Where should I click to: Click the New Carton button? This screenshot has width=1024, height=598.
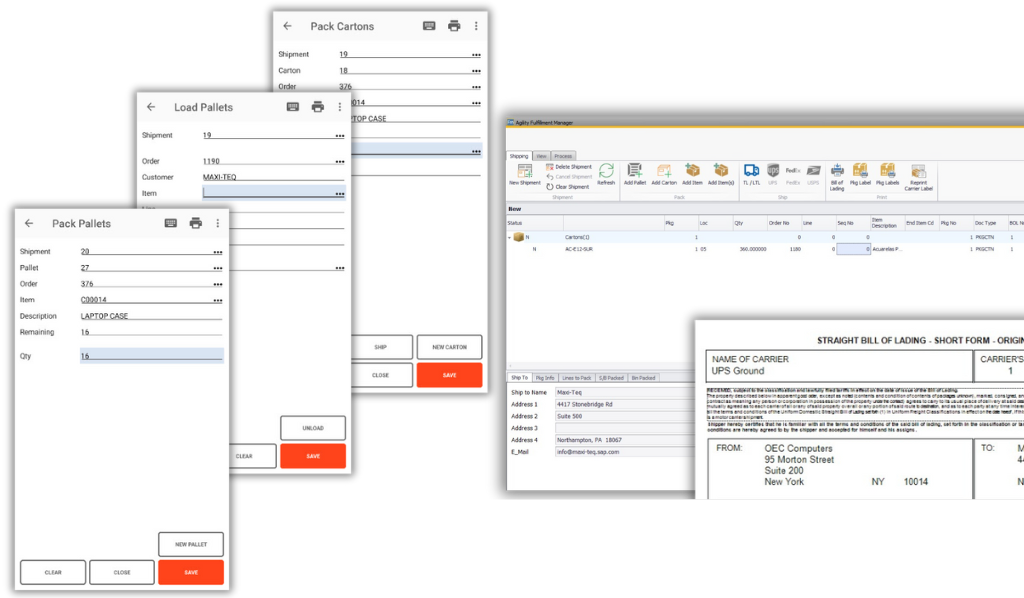click(x=449, y=347)
